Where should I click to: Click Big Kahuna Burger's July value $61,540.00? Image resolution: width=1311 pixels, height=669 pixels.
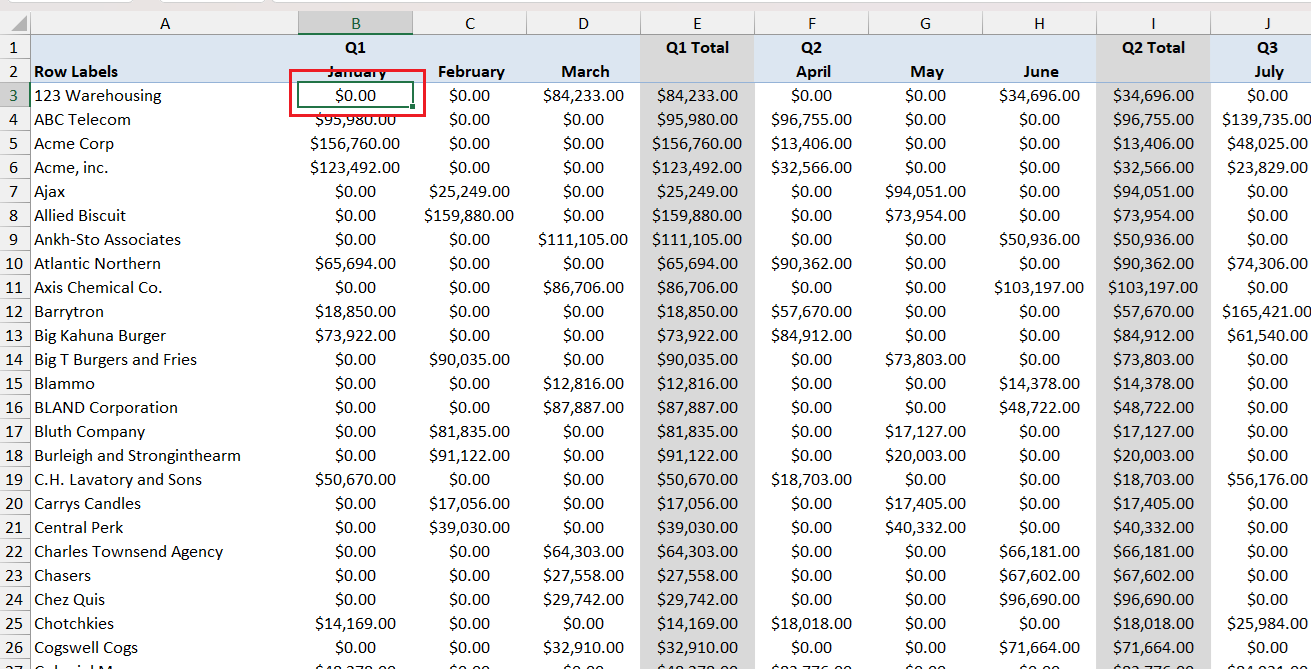tap(1267, 336)
